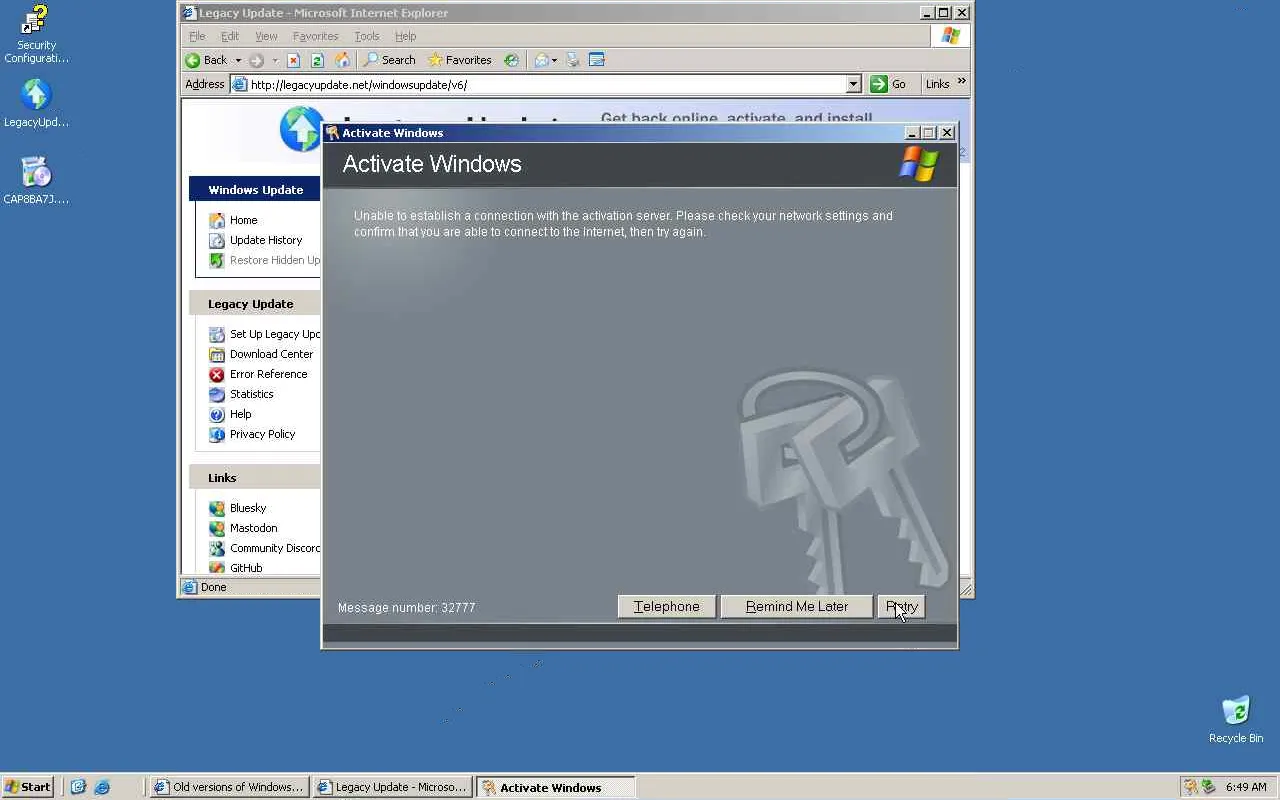This screenshot has height=800, width=1280.
Task: Expand the Links toolbar chevron
Action: coord(962,82)
